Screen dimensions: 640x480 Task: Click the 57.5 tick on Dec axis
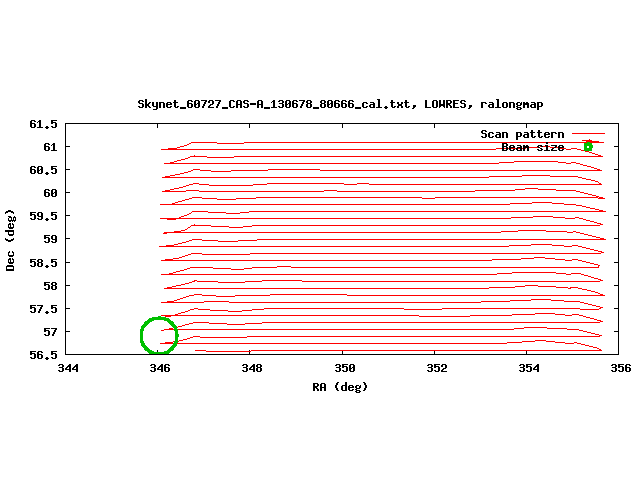44,308
